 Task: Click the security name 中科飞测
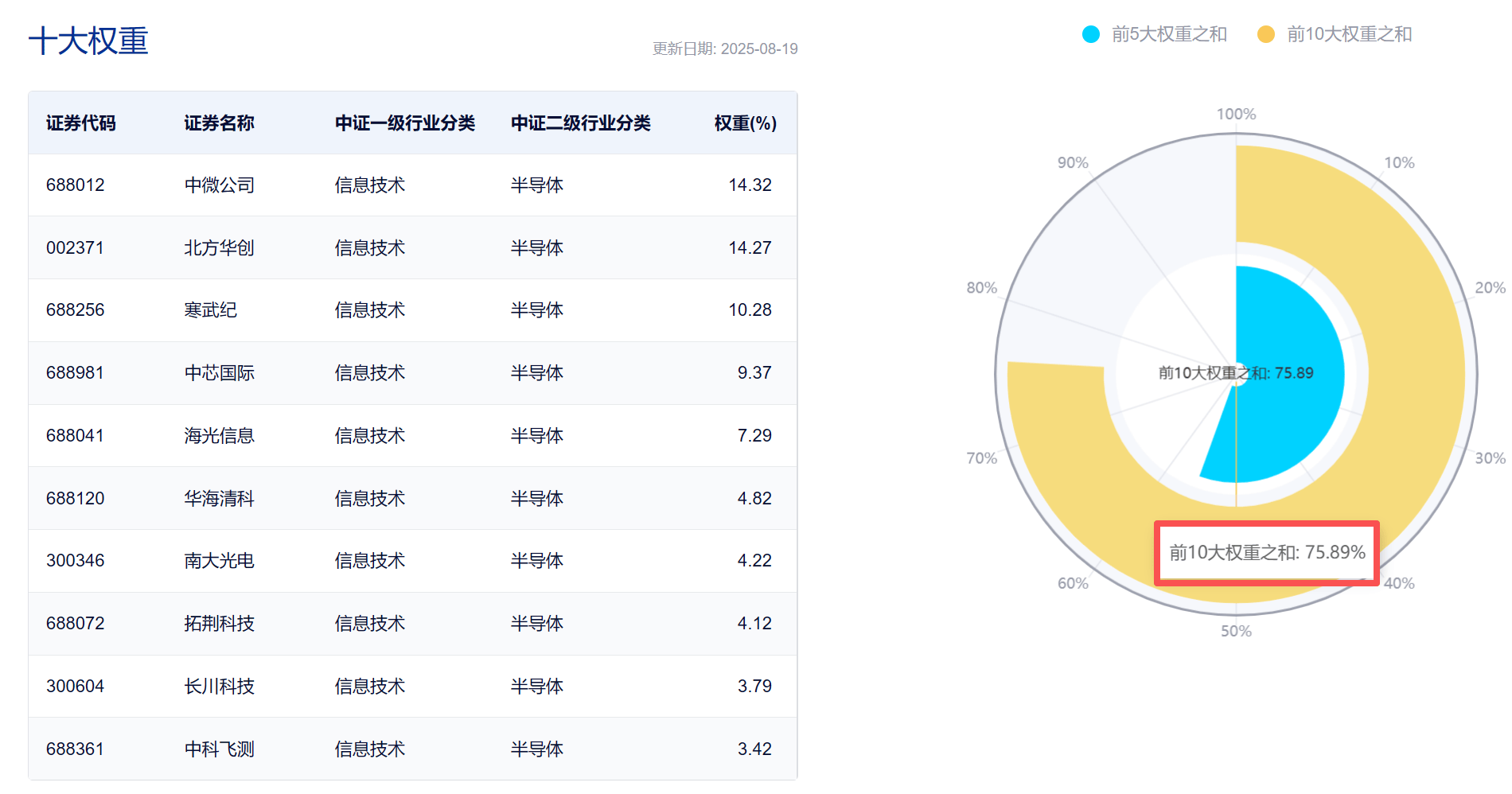[220, 749]
